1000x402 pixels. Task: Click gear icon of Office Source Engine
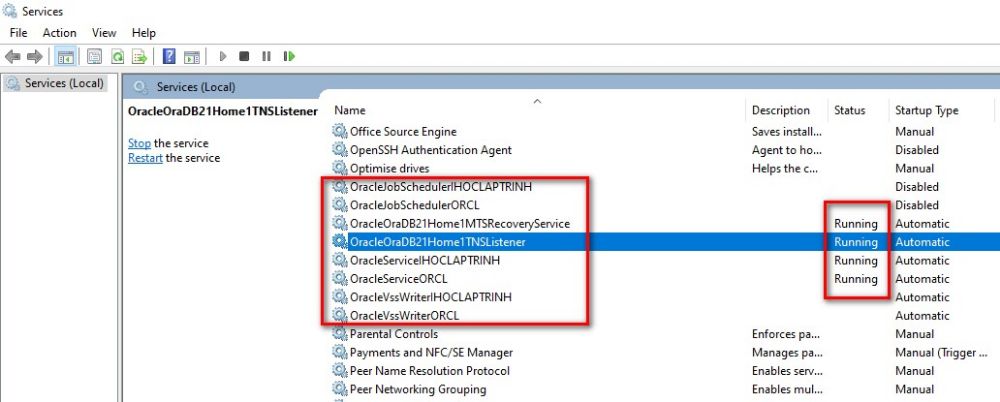coord(340,131)
